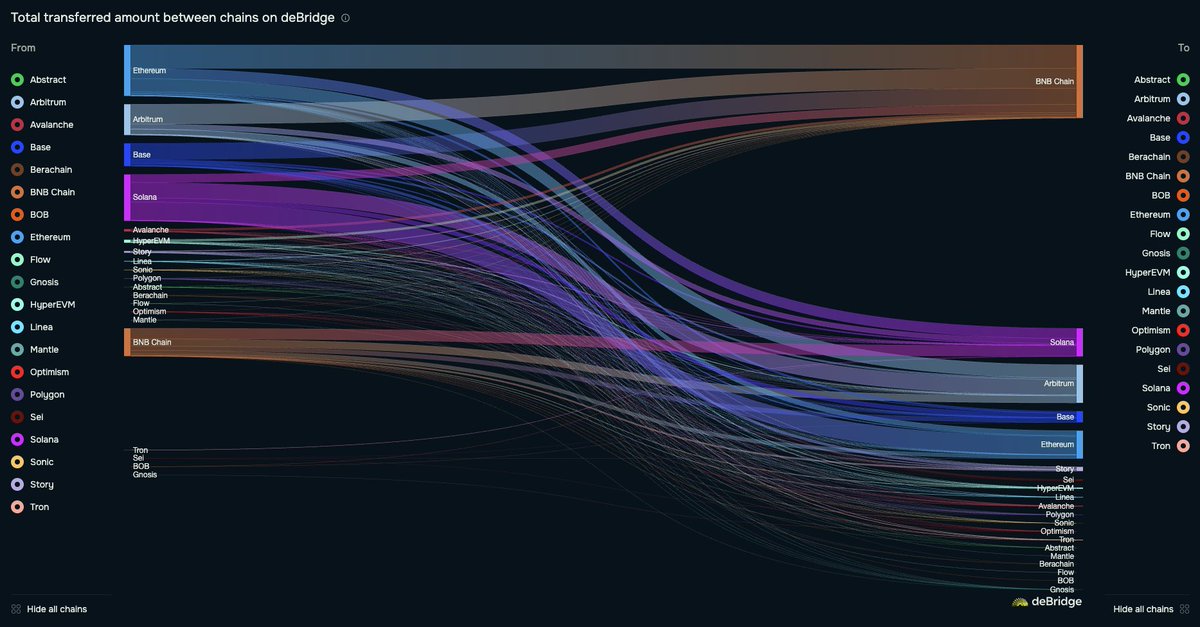Click the BOB ring icon in From legend

pos(17,215)
